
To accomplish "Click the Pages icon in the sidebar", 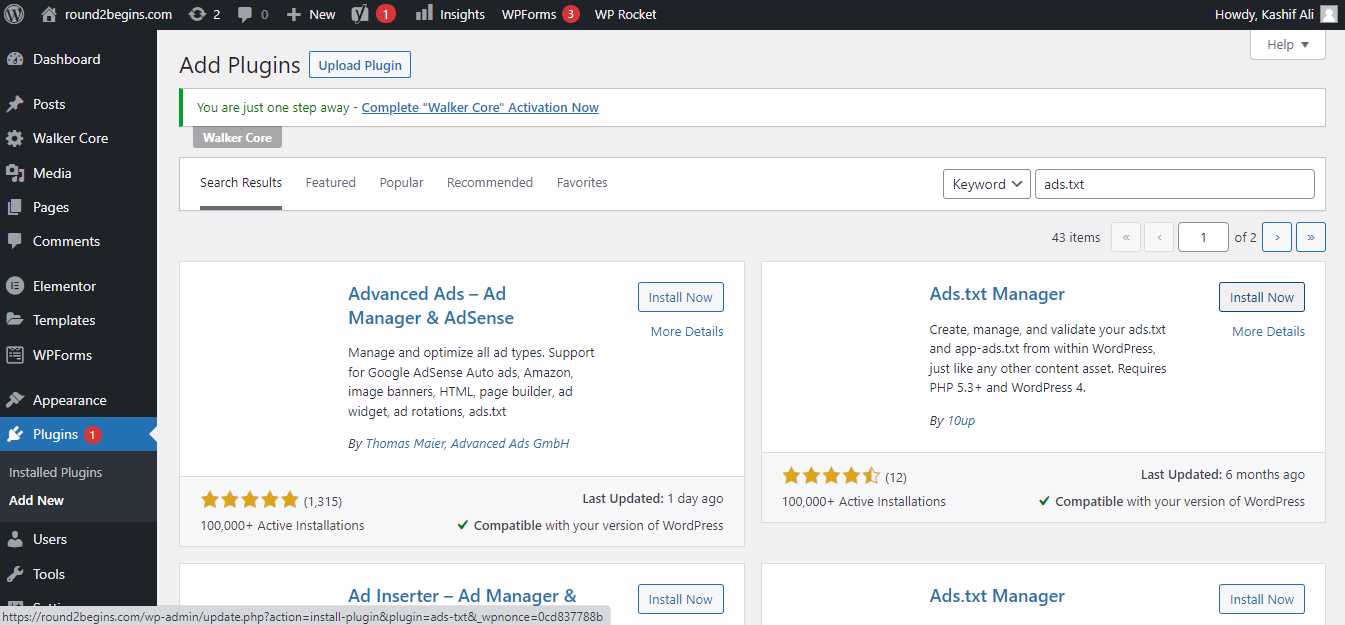I will tap(15, 207).
